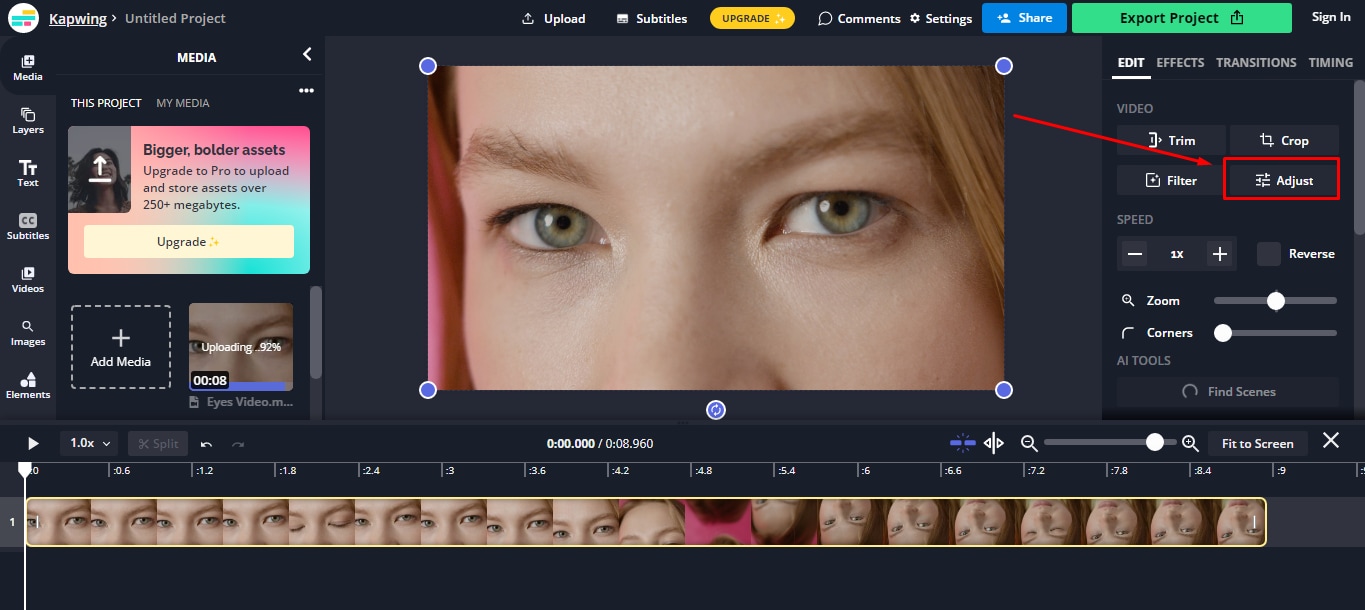Open the Videos sidebar panel
This screenshot has height=610, width=1365.
tap(28, 280)
